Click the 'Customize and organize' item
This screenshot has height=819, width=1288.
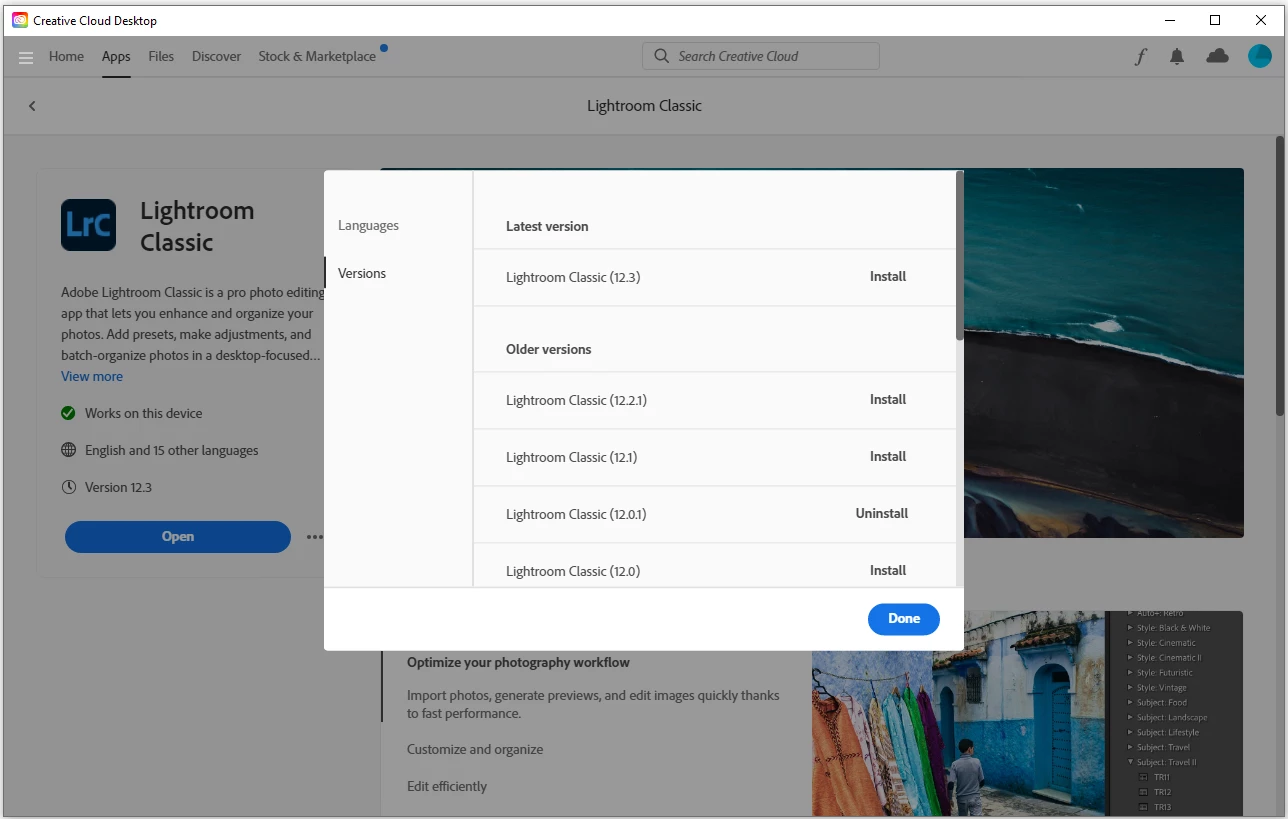[475, 749]
